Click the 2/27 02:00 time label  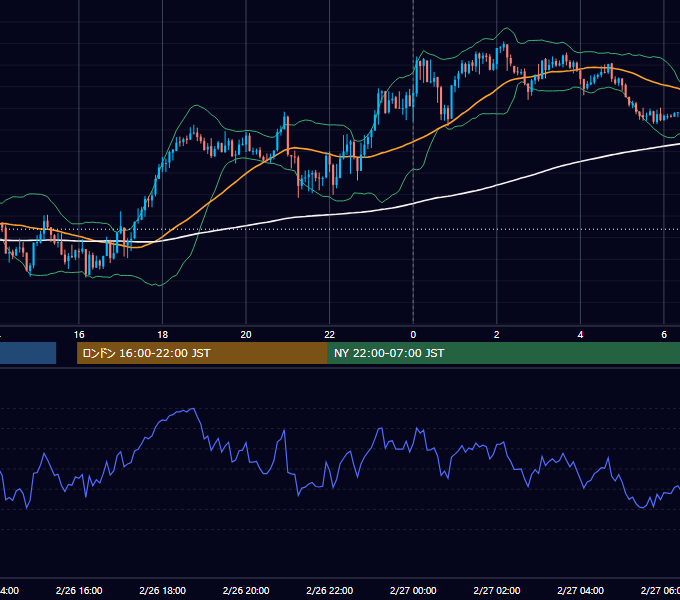click(497, 590)
